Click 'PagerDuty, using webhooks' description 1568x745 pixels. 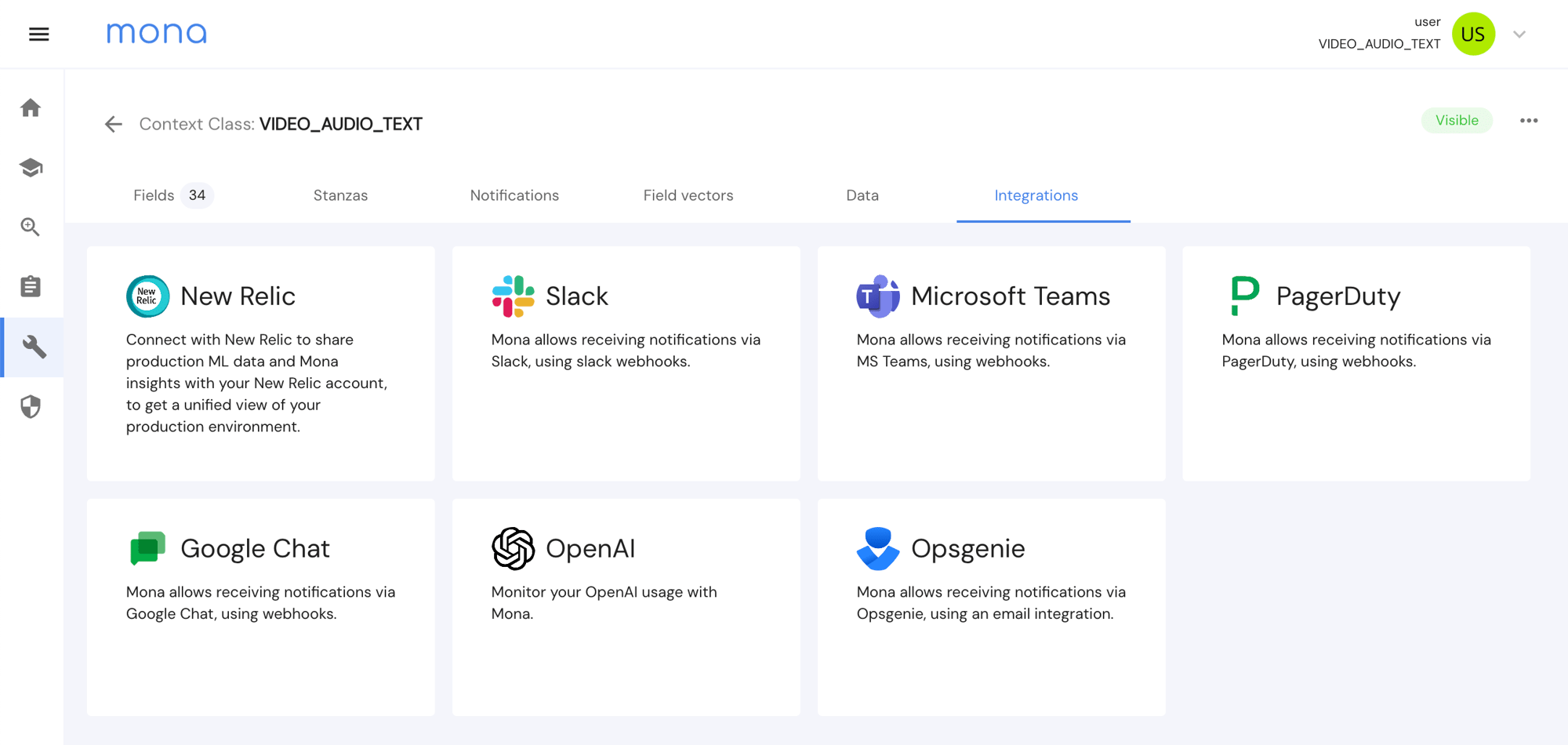point(1356,351)
